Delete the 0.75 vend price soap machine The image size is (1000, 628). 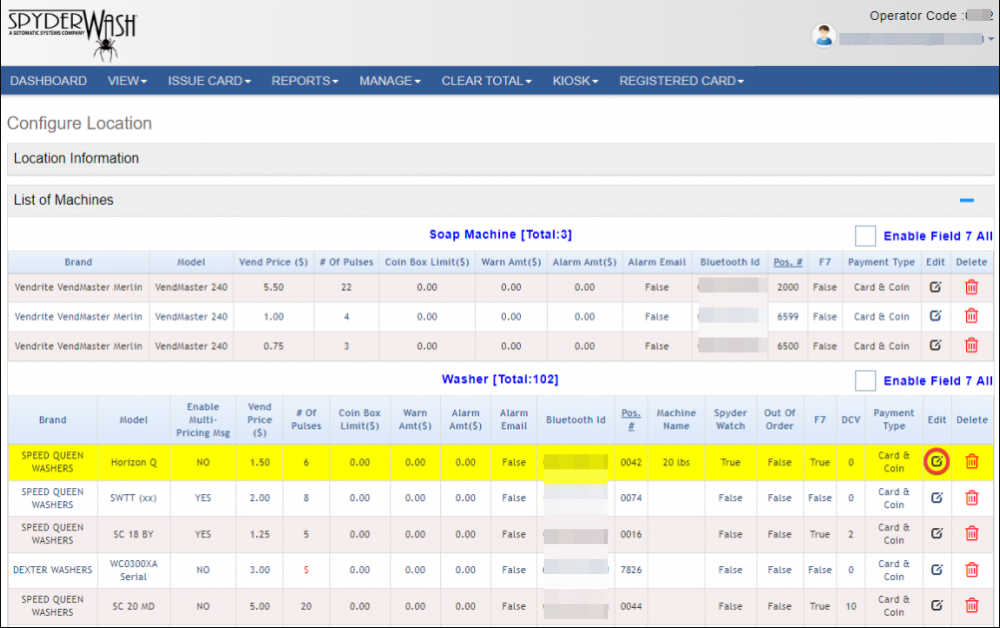pos(971,345)
